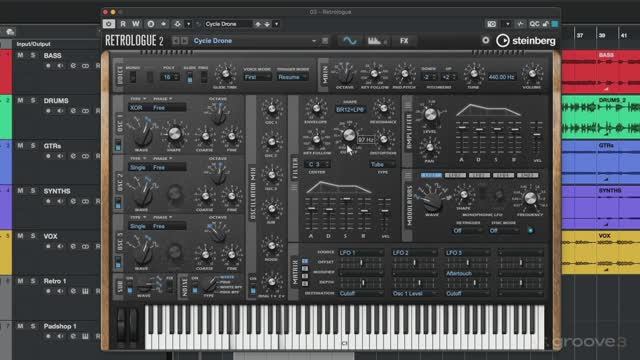This screenshot has height=360, width=640.
Task: Solo the BASS track
Action: (33, 55)
